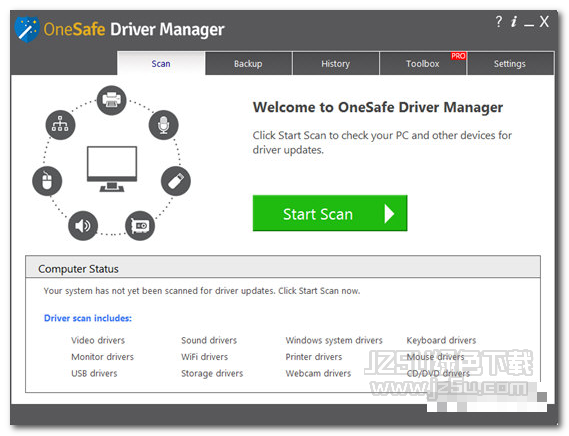Minimize the Driver Manager window

click(x=529, y=25)
